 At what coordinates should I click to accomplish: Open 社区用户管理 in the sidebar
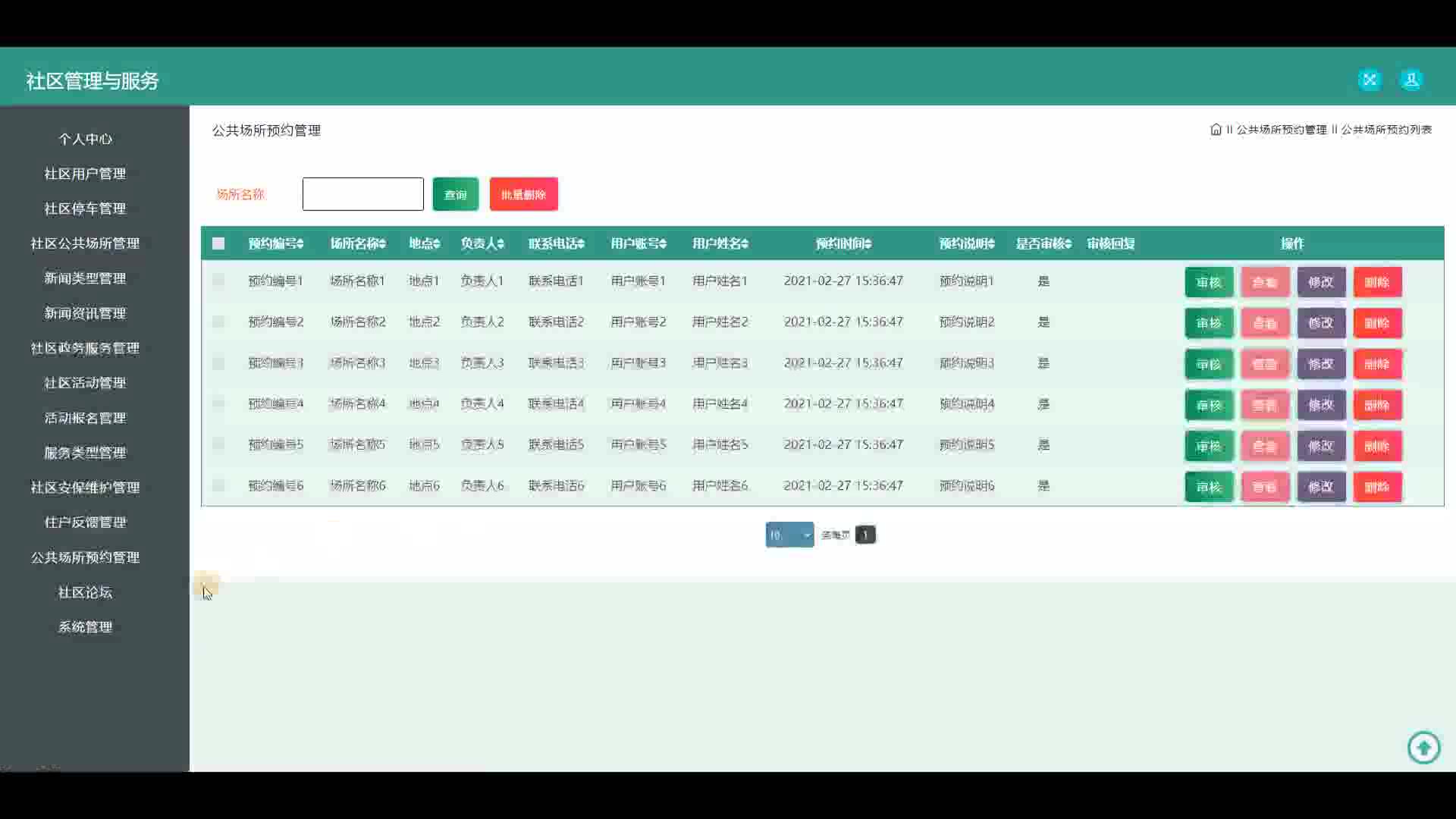tap(85, 174)
